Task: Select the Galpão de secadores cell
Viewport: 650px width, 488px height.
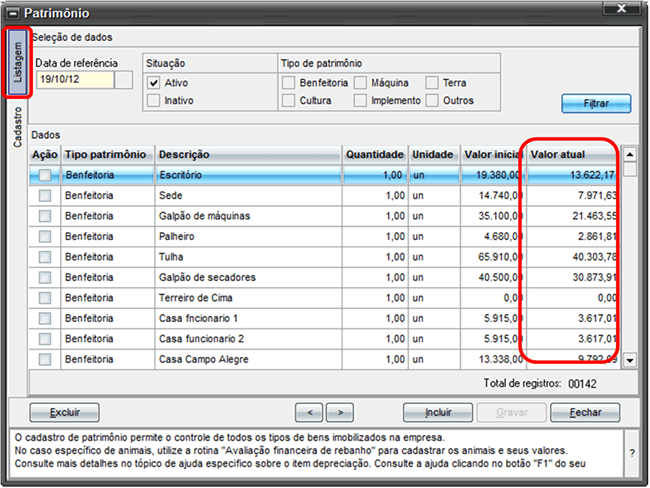Action: (x=249, y=277)
